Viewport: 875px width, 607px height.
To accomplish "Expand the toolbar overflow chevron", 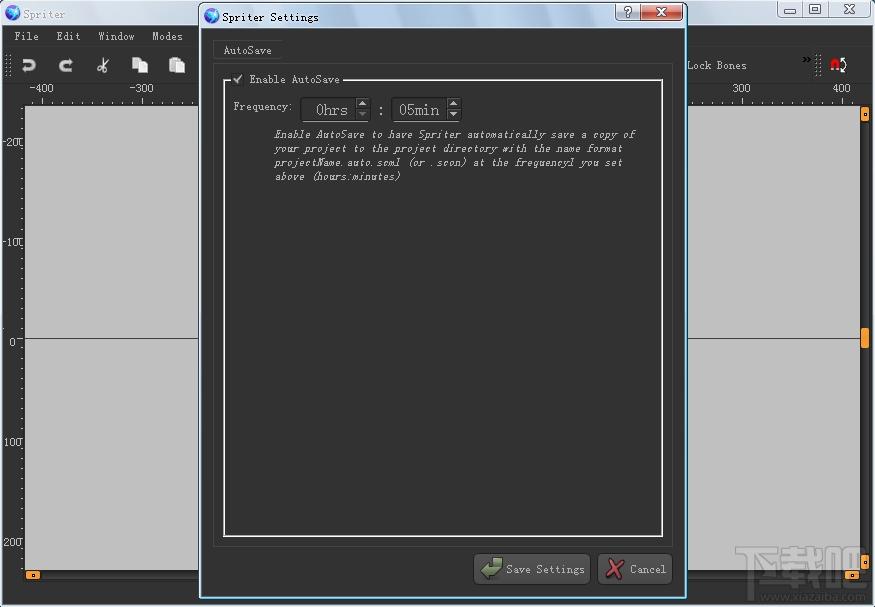I will coord(806,59).
